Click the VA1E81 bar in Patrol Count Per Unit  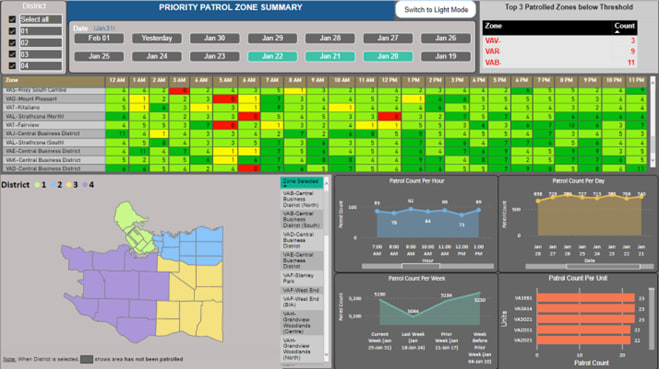585,298
